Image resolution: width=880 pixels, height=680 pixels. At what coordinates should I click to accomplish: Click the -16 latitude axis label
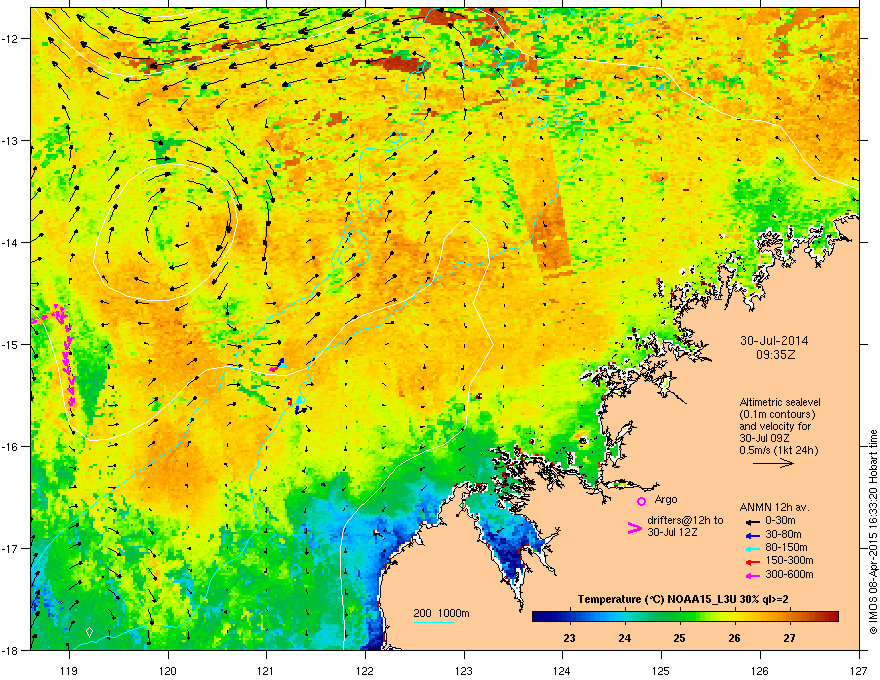pyautogui.click(x=10, y=447)
